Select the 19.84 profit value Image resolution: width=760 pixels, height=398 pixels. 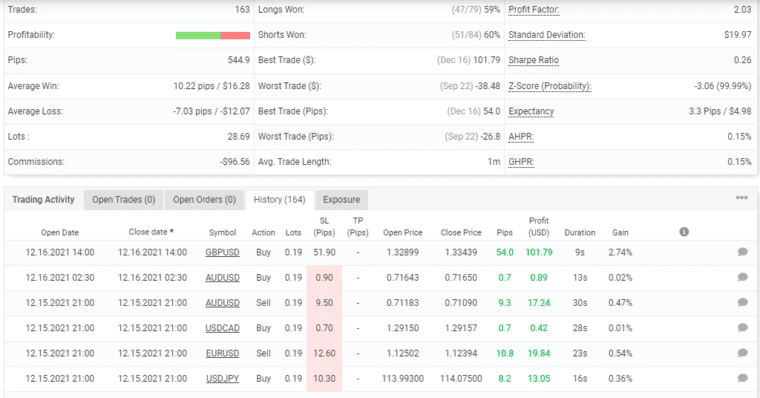(539, 353)
